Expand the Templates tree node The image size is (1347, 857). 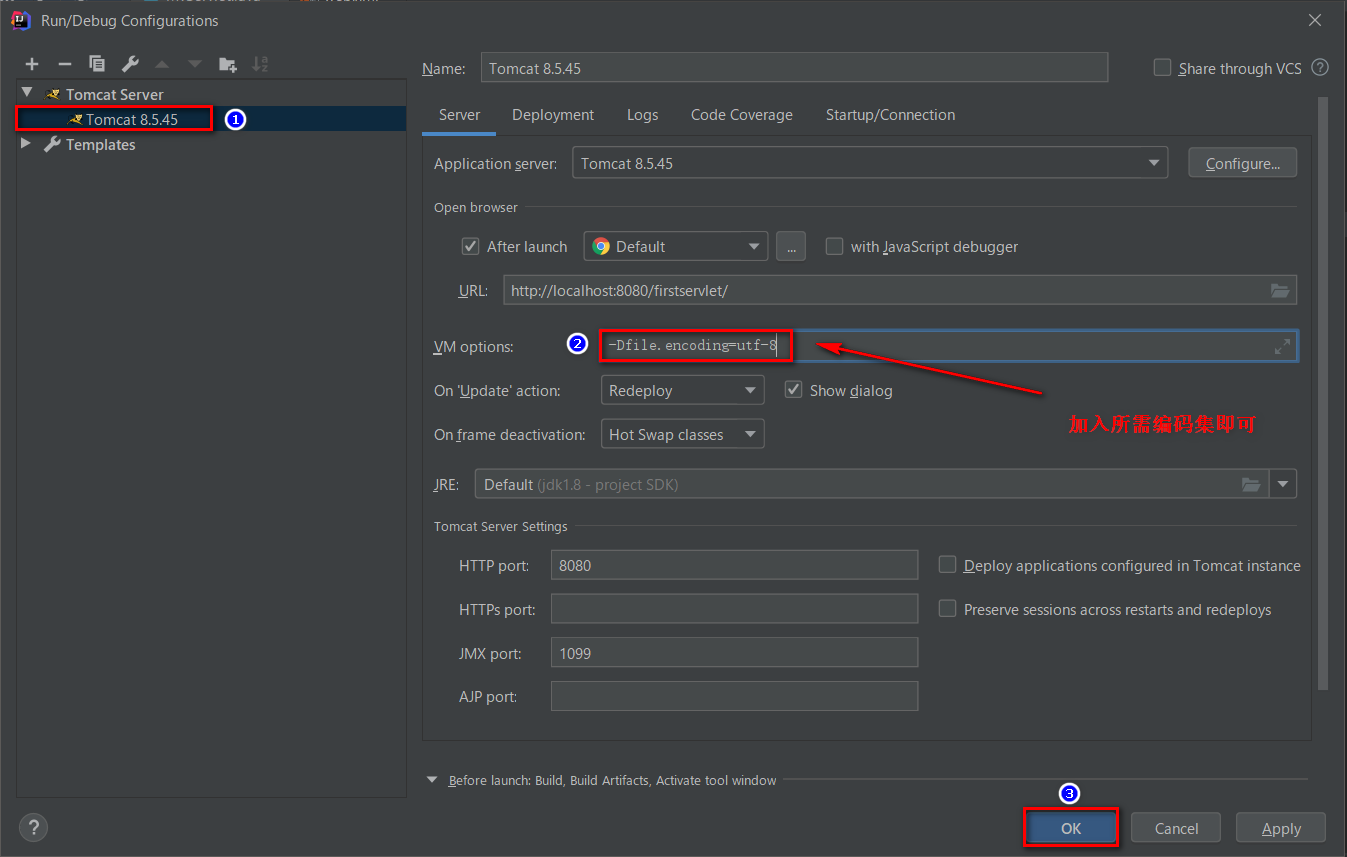[26, 144]
